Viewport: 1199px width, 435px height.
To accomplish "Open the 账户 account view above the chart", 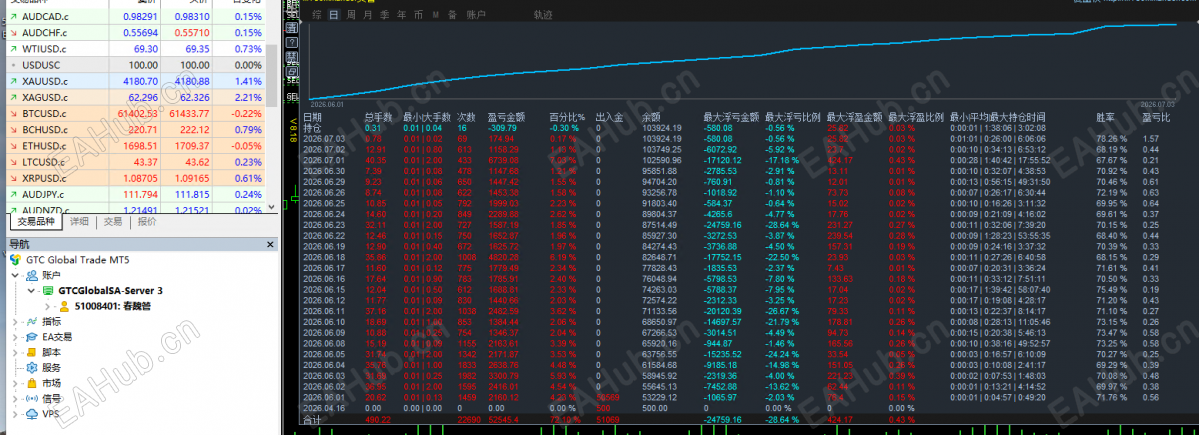I will pos(476,15).
